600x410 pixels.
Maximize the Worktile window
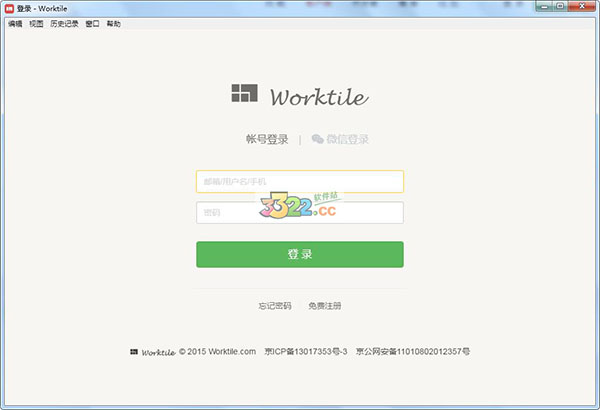tap(561, 6)
